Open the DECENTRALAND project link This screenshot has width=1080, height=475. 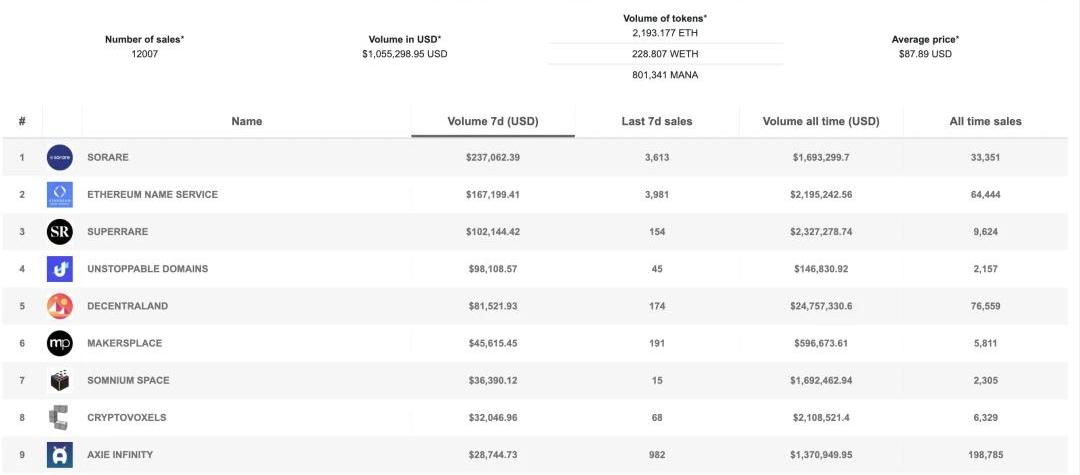point(127,306)
